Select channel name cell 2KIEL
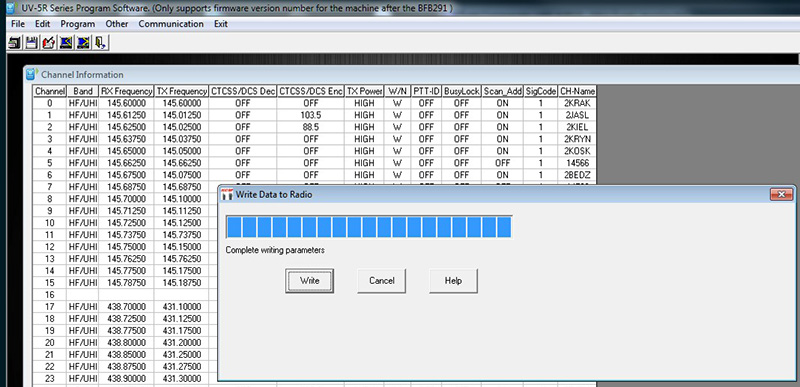The image size is (800, 387). (x=578, y=127)
